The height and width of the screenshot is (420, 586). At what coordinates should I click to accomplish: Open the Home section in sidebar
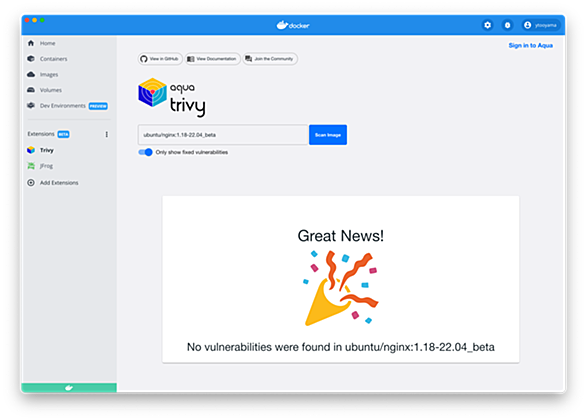coord(47,43)
